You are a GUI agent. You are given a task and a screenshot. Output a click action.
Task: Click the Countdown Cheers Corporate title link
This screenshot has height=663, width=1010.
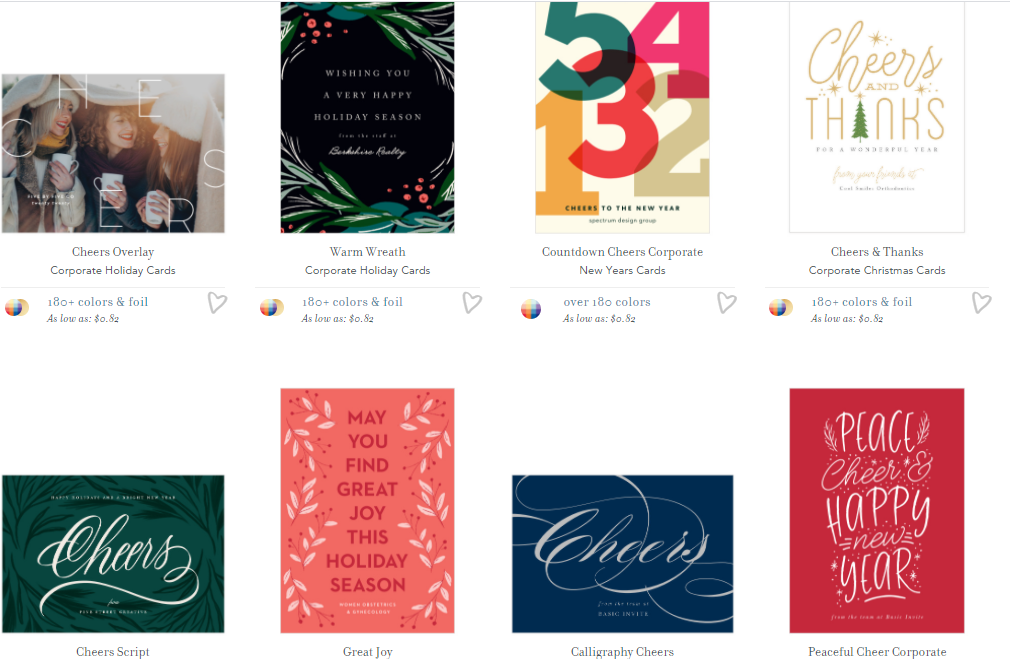tap(622, 252)
